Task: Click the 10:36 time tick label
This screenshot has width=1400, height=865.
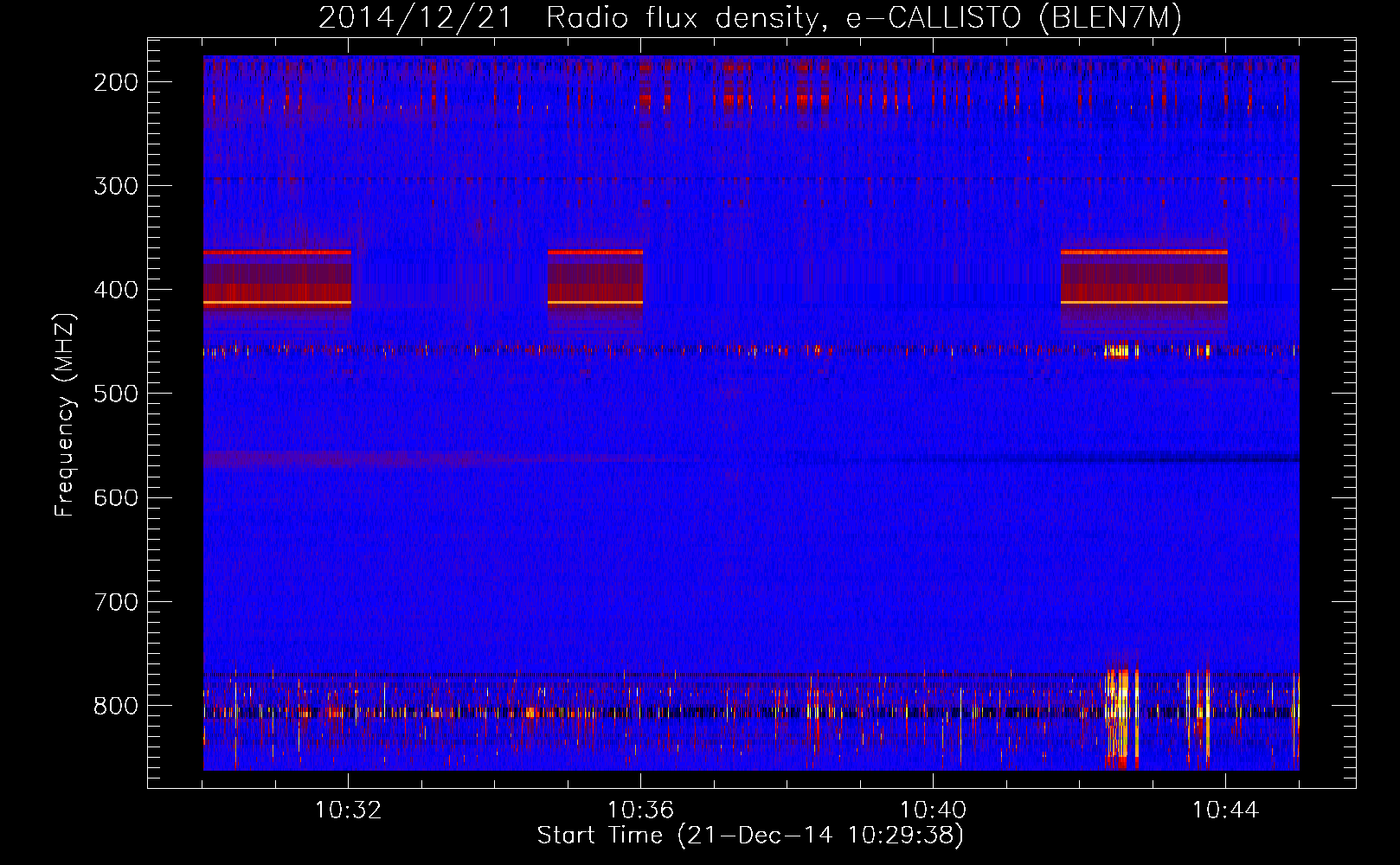Action: point(640,811)
